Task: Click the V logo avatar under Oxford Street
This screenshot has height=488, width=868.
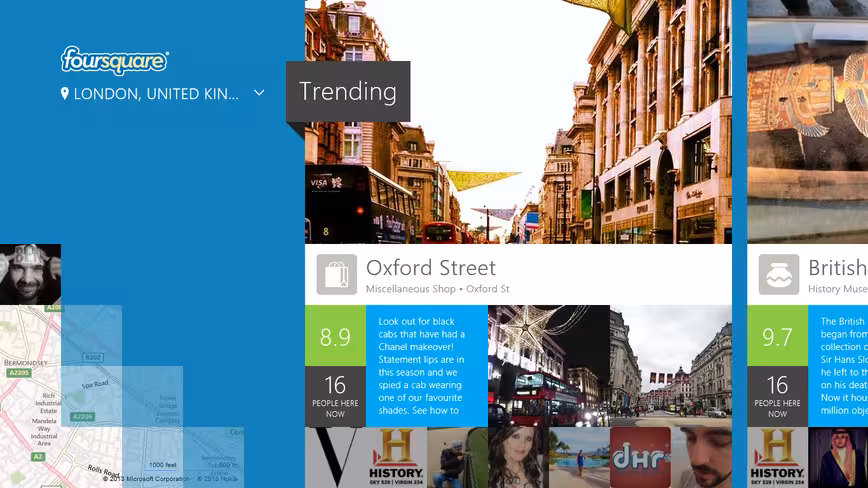Action: pyautogui.click(x=335, y=457)
